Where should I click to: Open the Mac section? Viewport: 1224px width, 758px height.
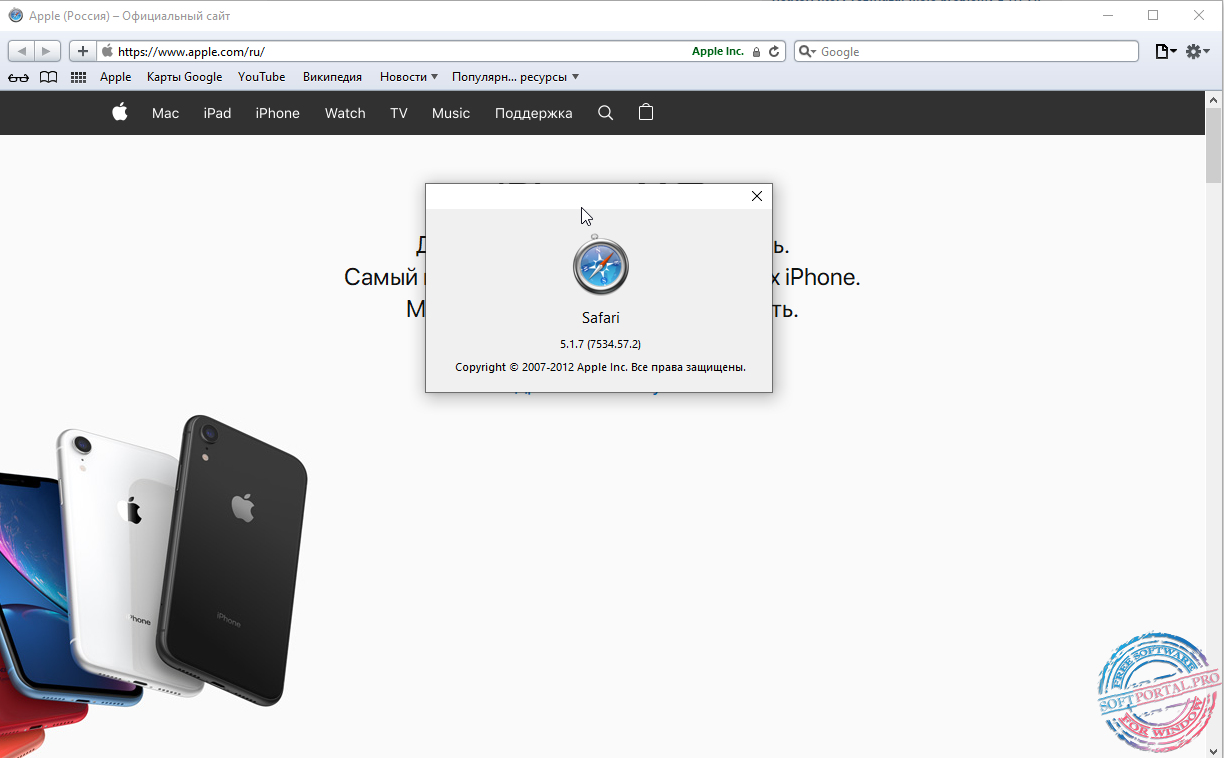click(x=165, y=113)
